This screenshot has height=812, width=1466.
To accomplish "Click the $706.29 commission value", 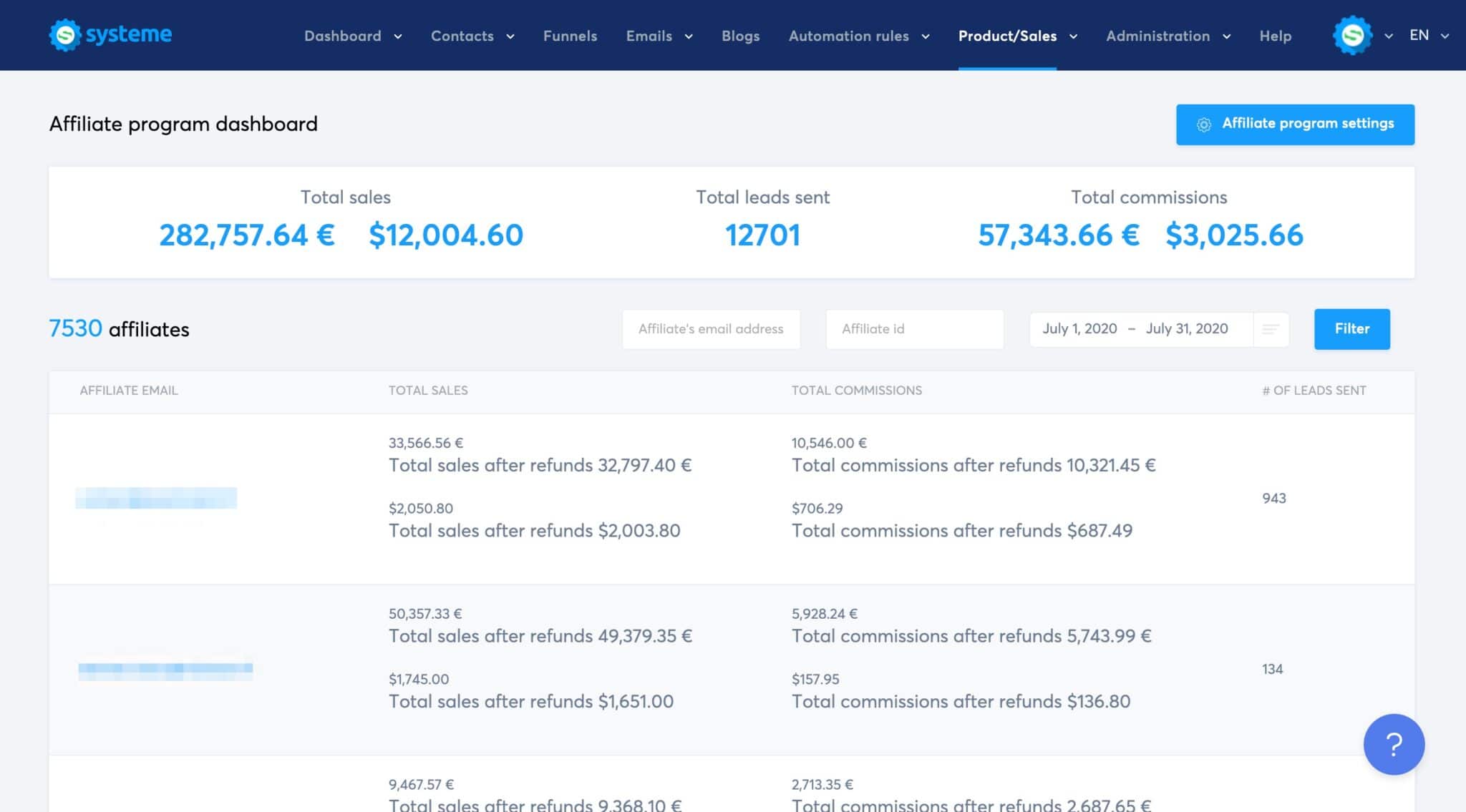I will [x=817, y=509].
